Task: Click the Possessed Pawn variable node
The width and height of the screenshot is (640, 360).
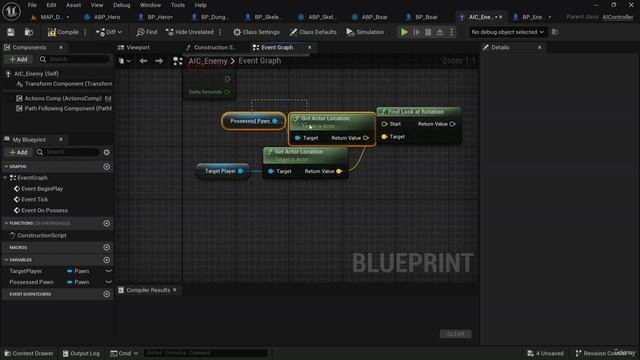Action: (253, 121)
